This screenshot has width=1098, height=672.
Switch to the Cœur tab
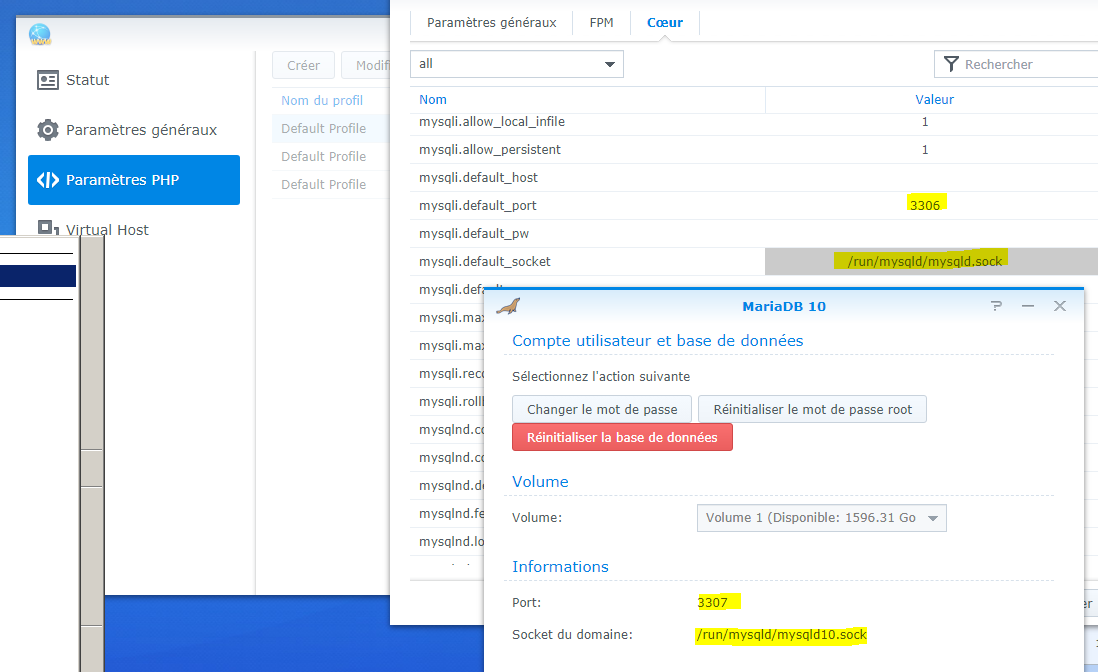[665, 22]
